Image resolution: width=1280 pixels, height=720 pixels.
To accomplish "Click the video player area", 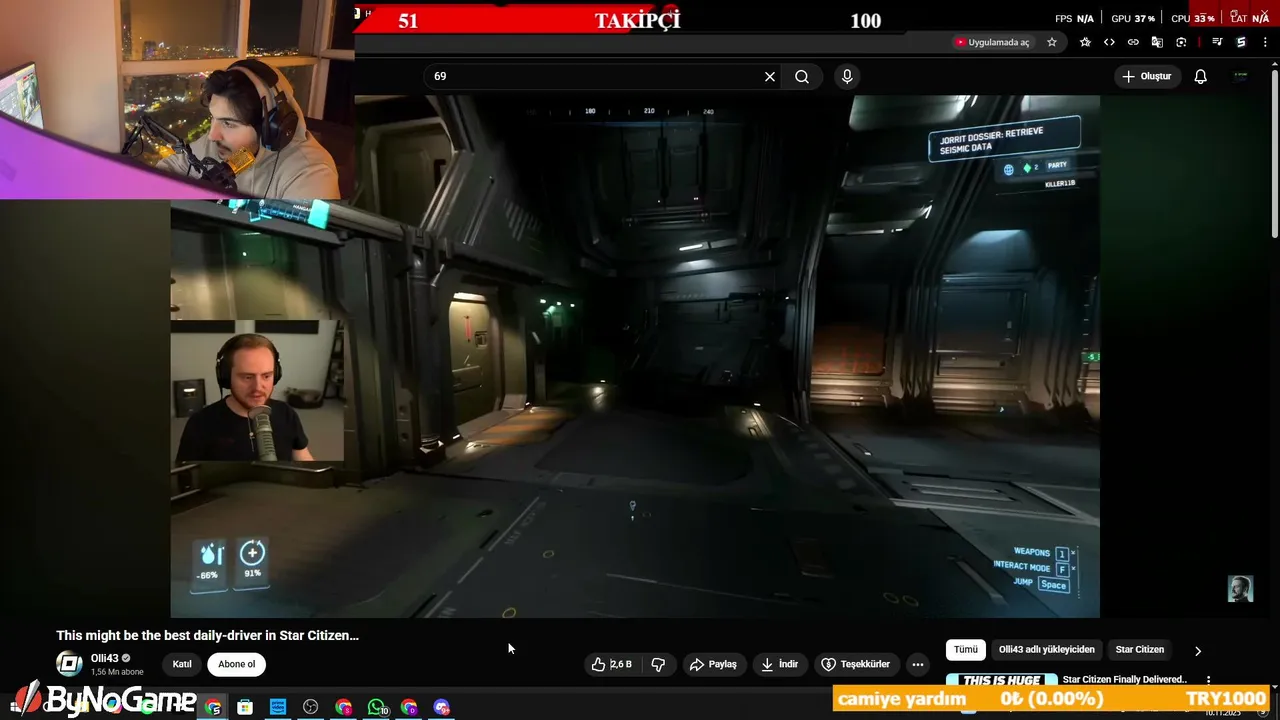I will [x=635, y=356].
